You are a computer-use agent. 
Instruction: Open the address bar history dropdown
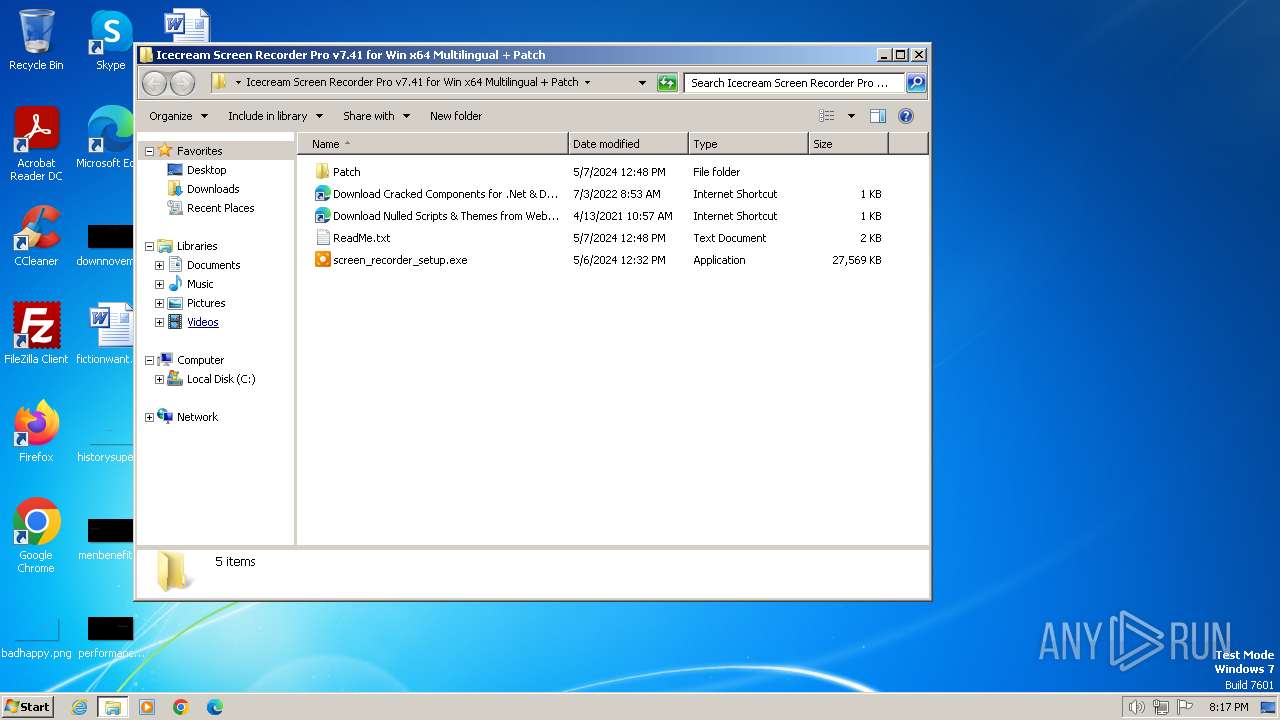[x=642, y=83]
